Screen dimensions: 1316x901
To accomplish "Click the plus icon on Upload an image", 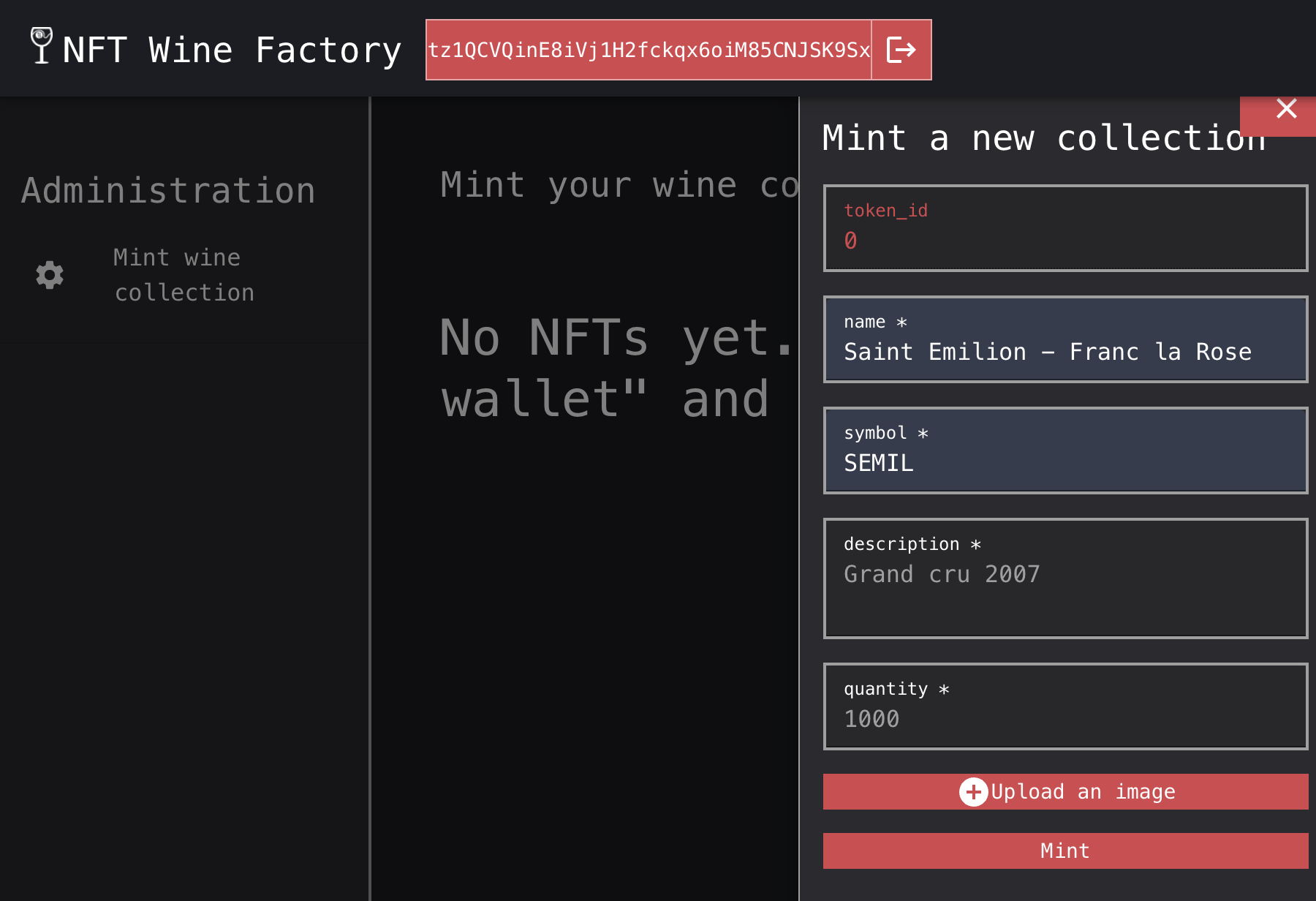I will click(972, 791).
